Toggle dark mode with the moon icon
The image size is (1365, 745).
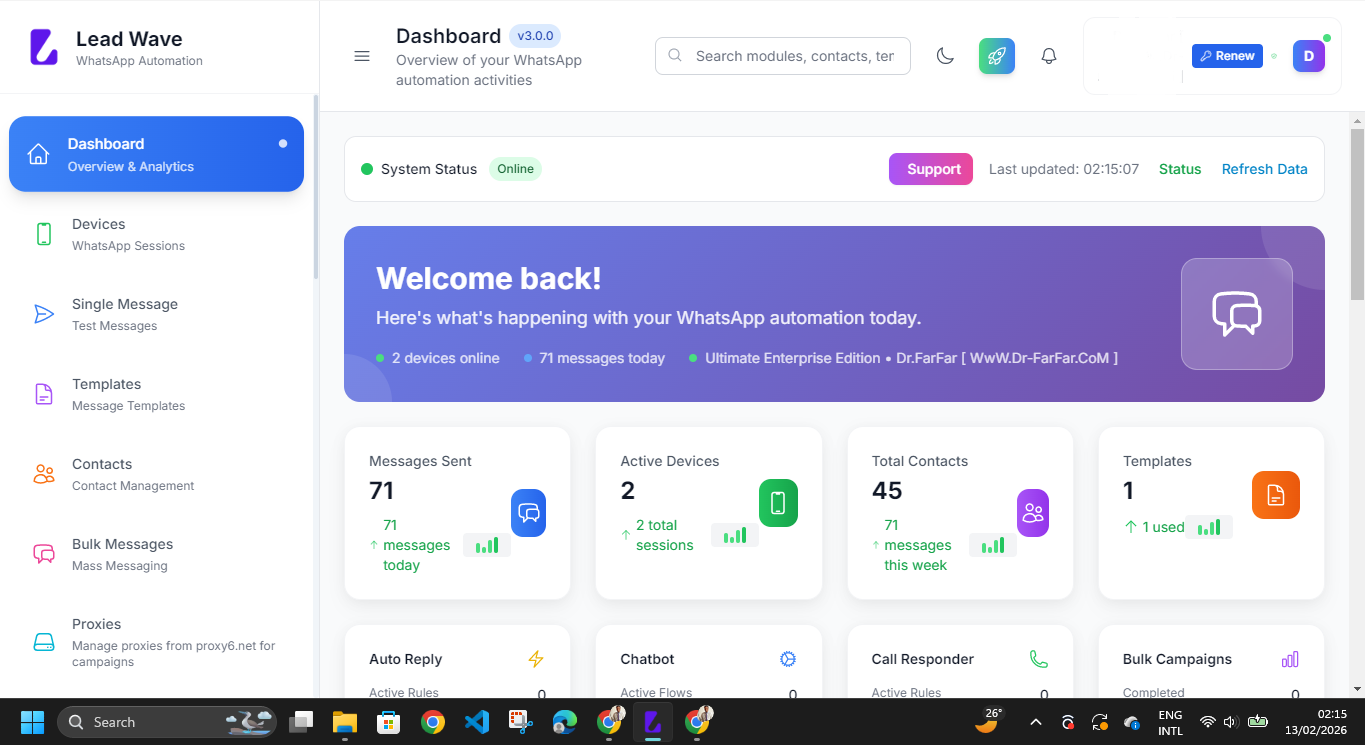(945, 56)
